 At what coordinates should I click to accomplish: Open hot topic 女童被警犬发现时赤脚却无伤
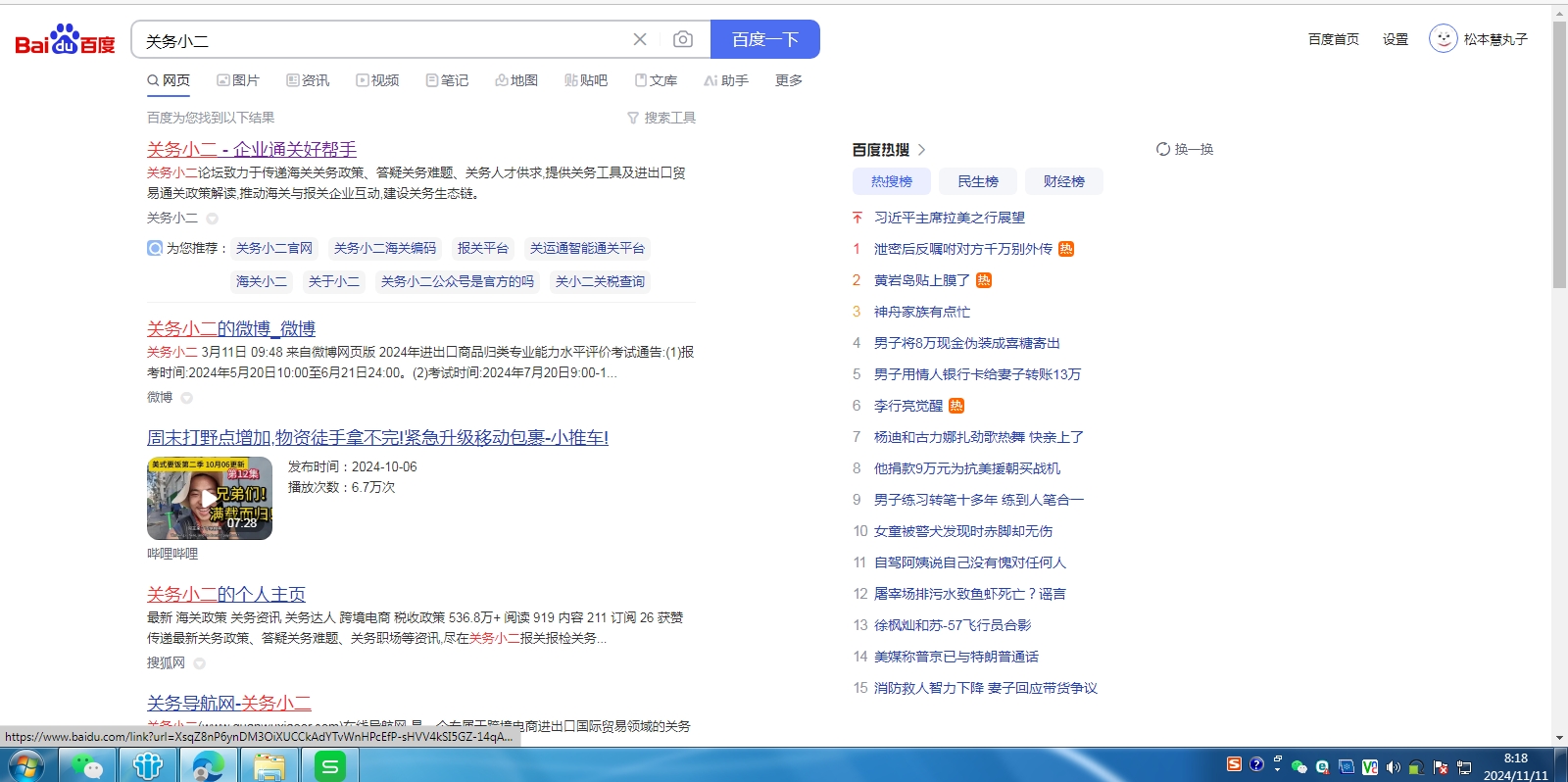tap(963, 531)
